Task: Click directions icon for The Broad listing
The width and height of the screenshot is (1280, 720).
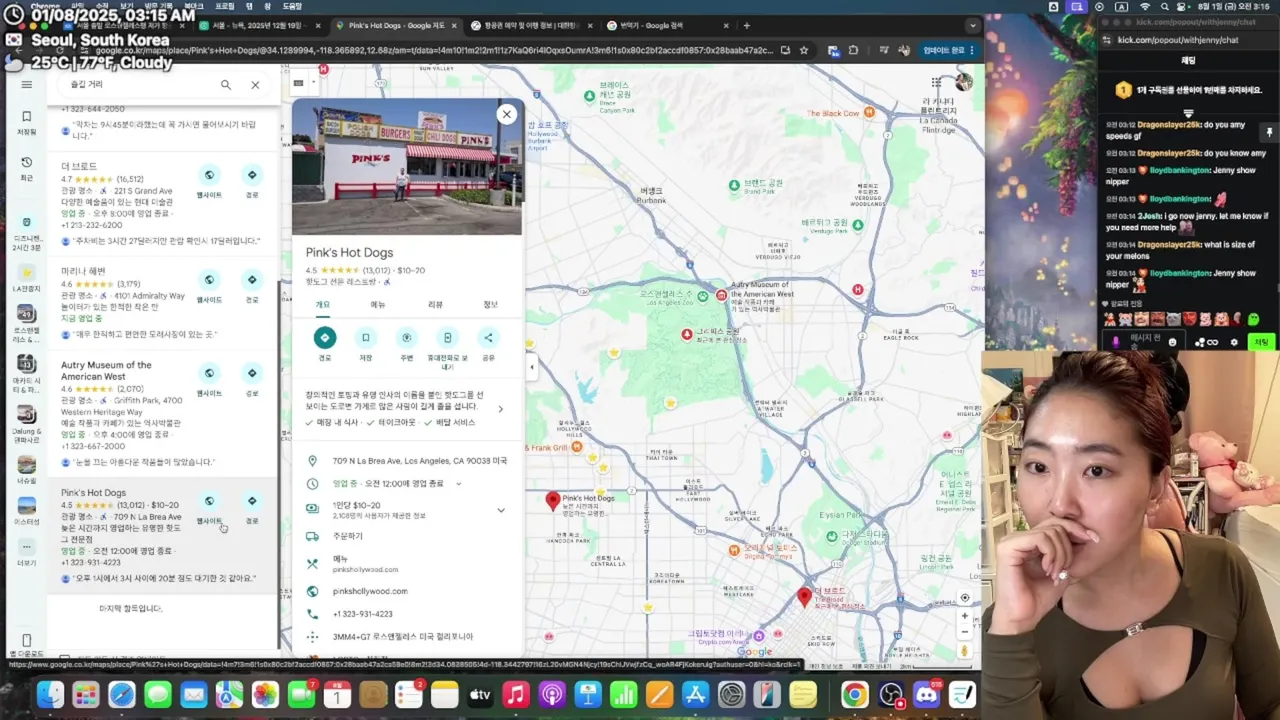Action: (252, 175)
